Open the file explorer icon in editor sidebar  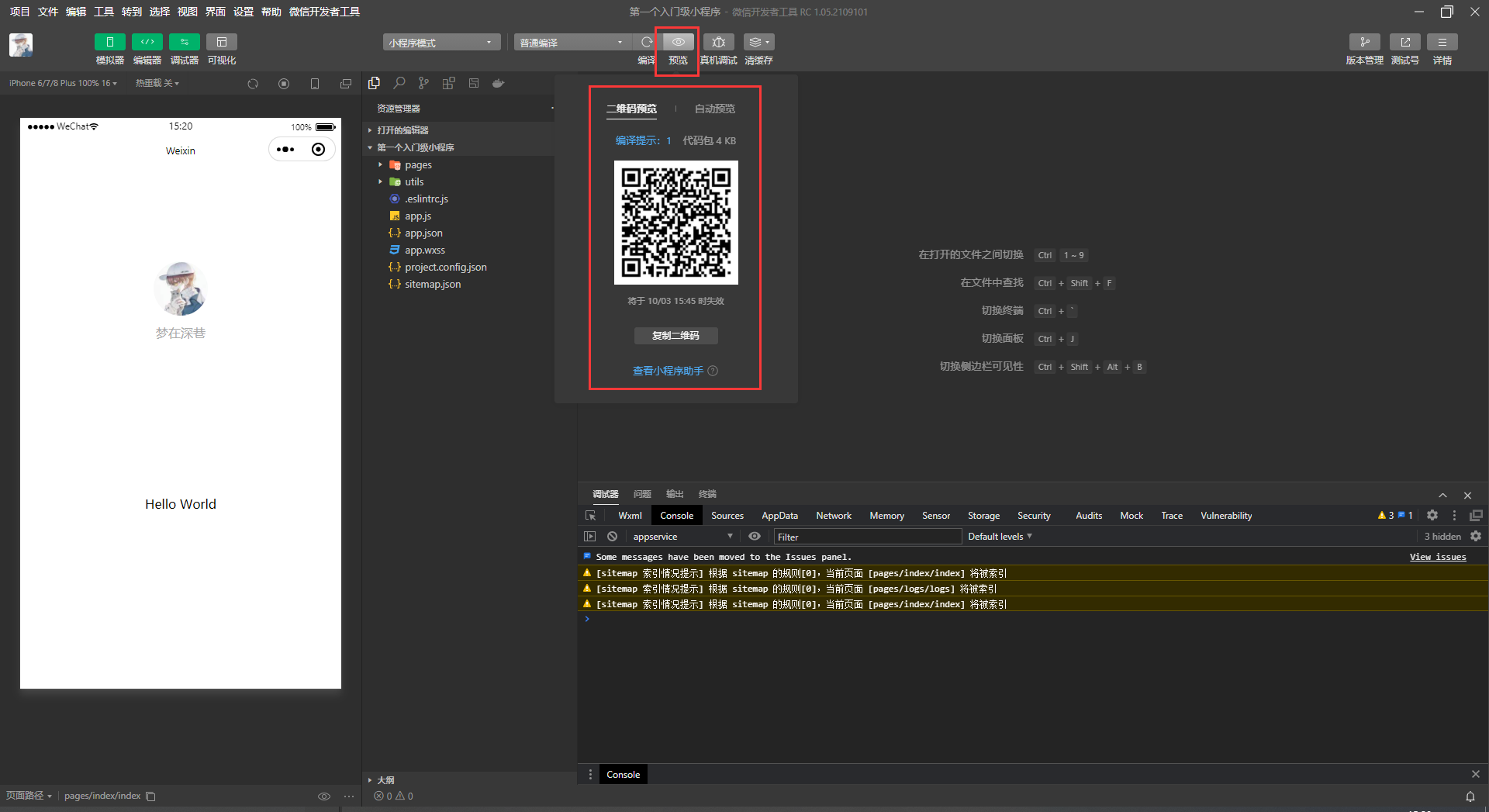pos(375,83)
